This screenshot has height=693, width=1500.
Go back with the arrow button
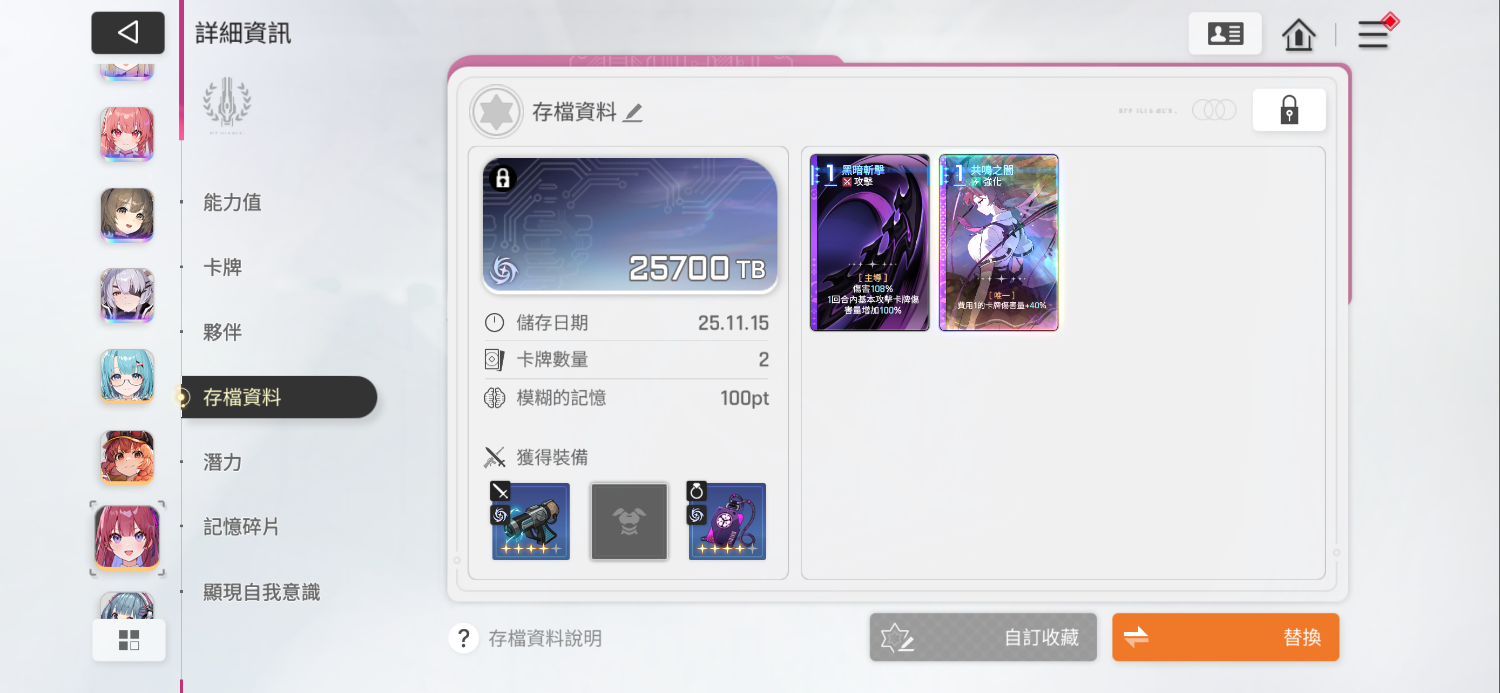(128, 33)
